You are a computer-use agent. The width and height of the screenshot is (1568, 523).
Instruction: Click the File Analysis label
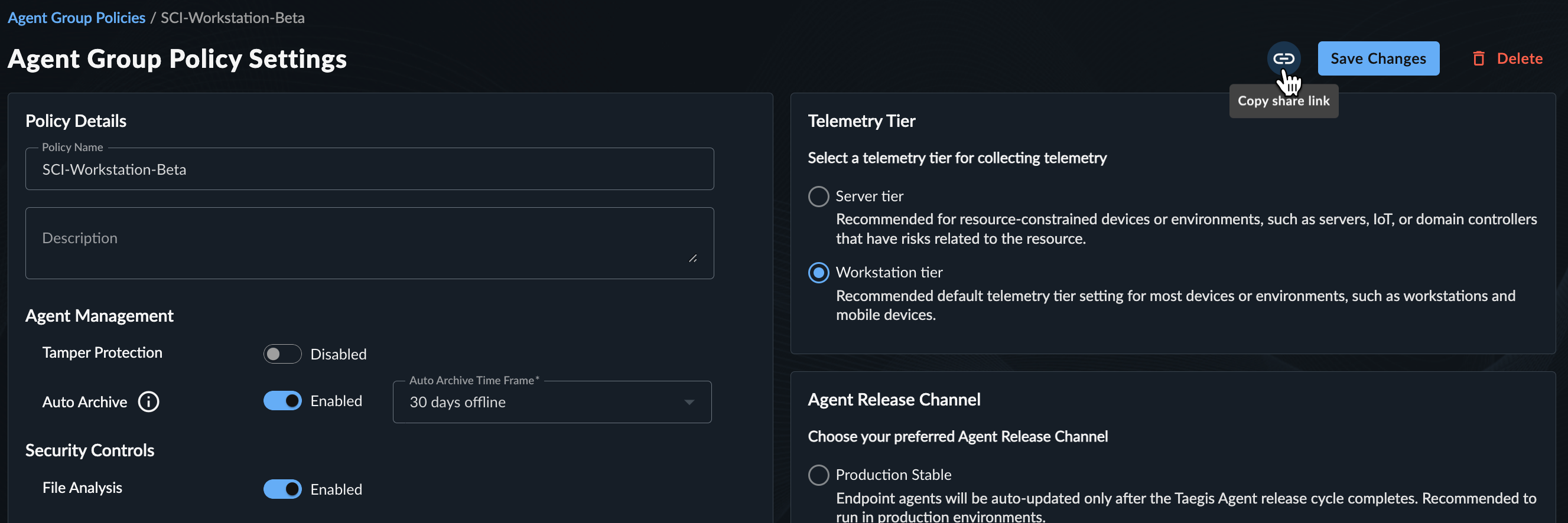pyautogui.click(x=82, y=488)
